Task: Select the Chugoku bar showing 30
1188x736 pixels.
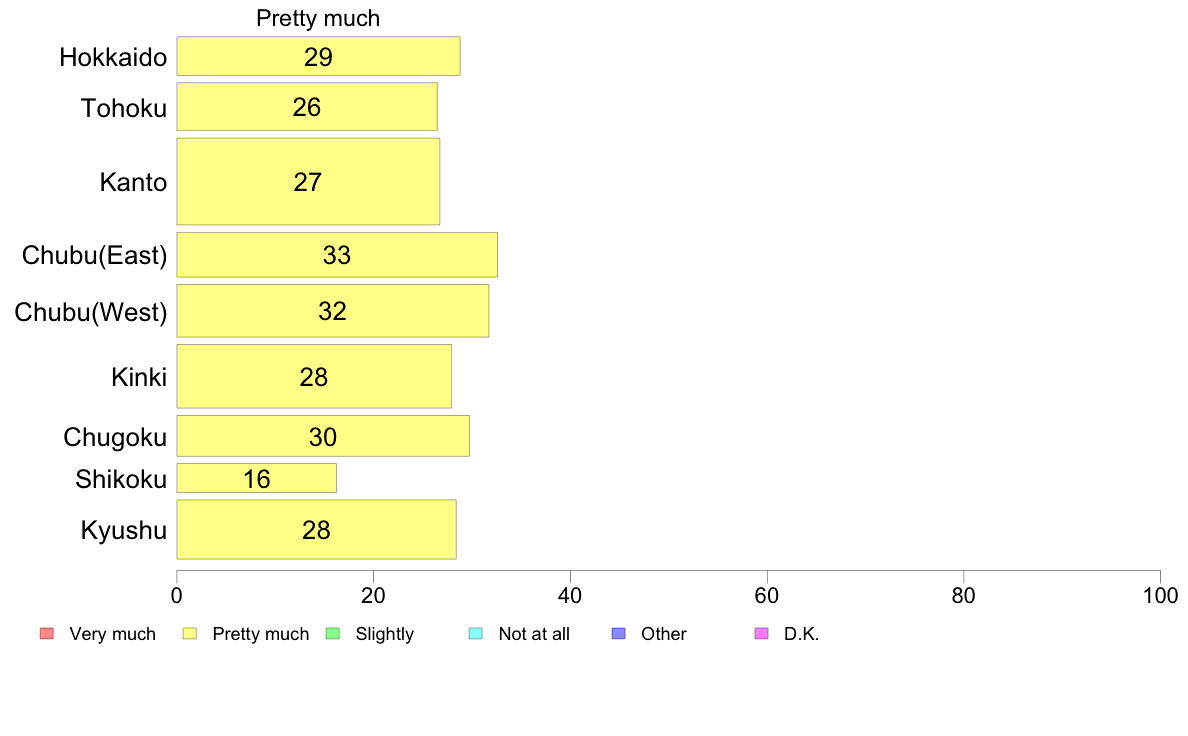Action: pyautogui.click(x=323, y=436)
